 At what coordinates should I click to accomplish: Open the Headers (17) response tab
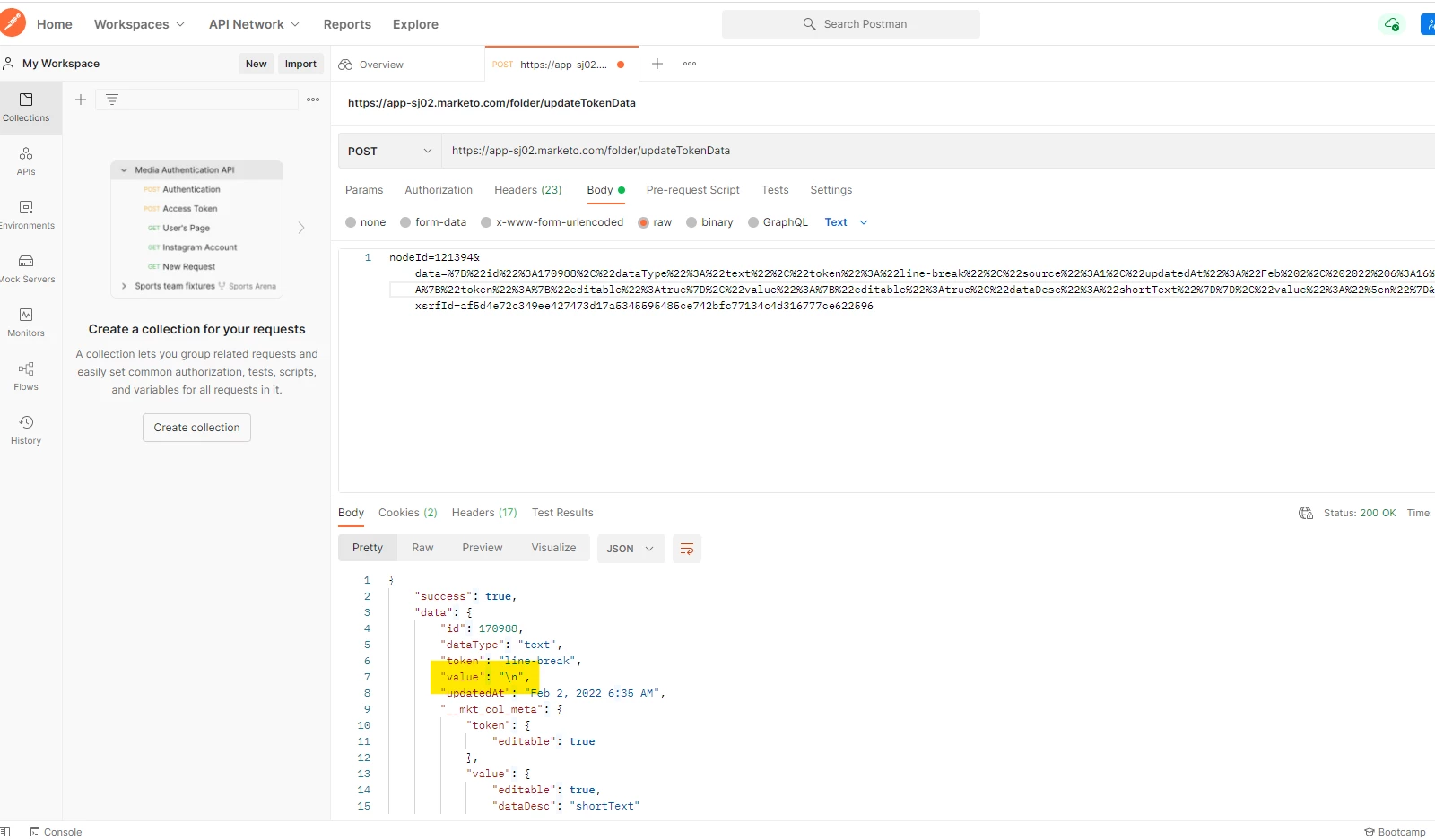[x=484, y=513]
